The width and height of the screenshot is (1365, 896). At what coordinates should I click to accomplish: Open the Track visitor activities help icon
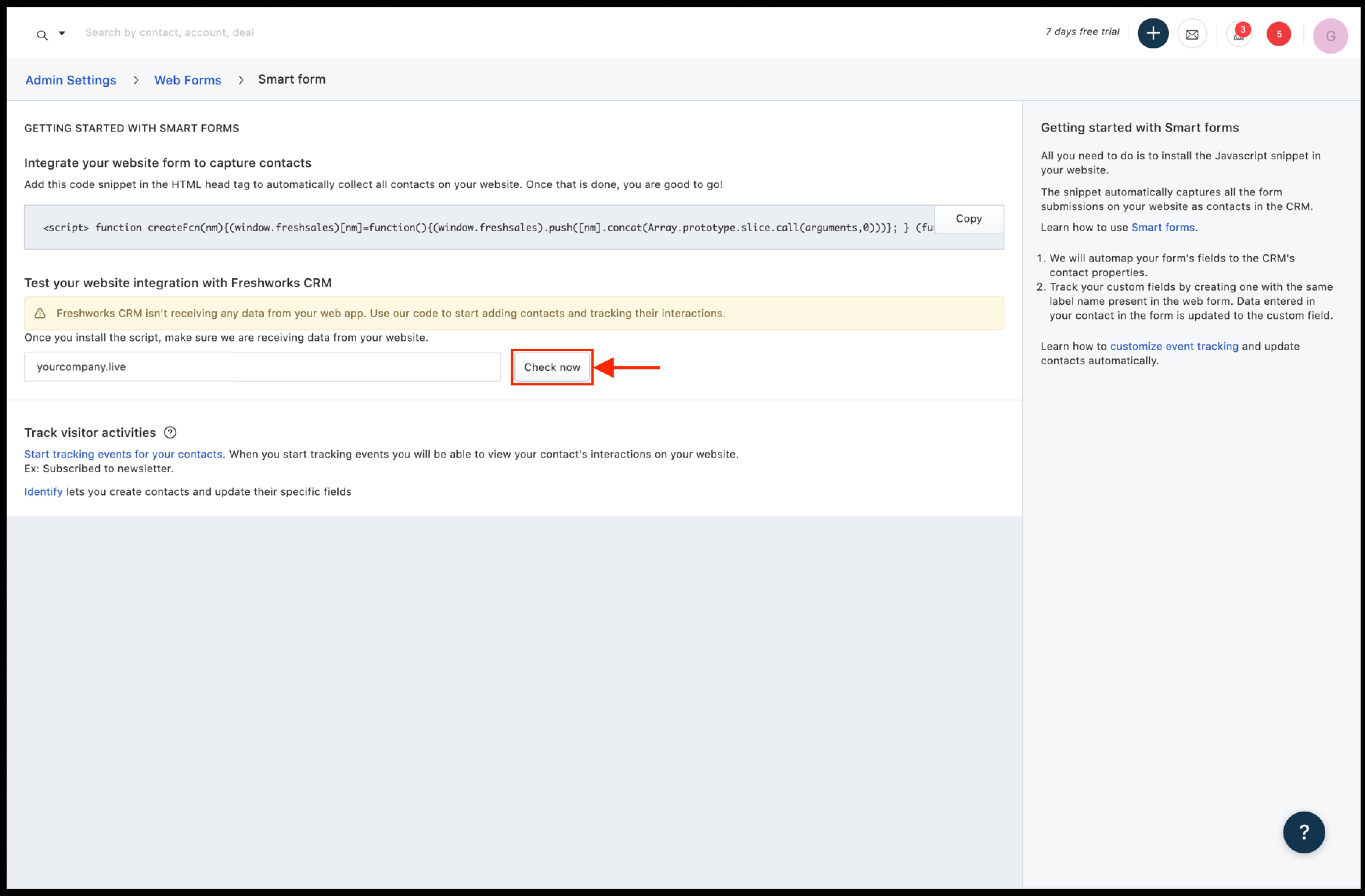(170, 432)
